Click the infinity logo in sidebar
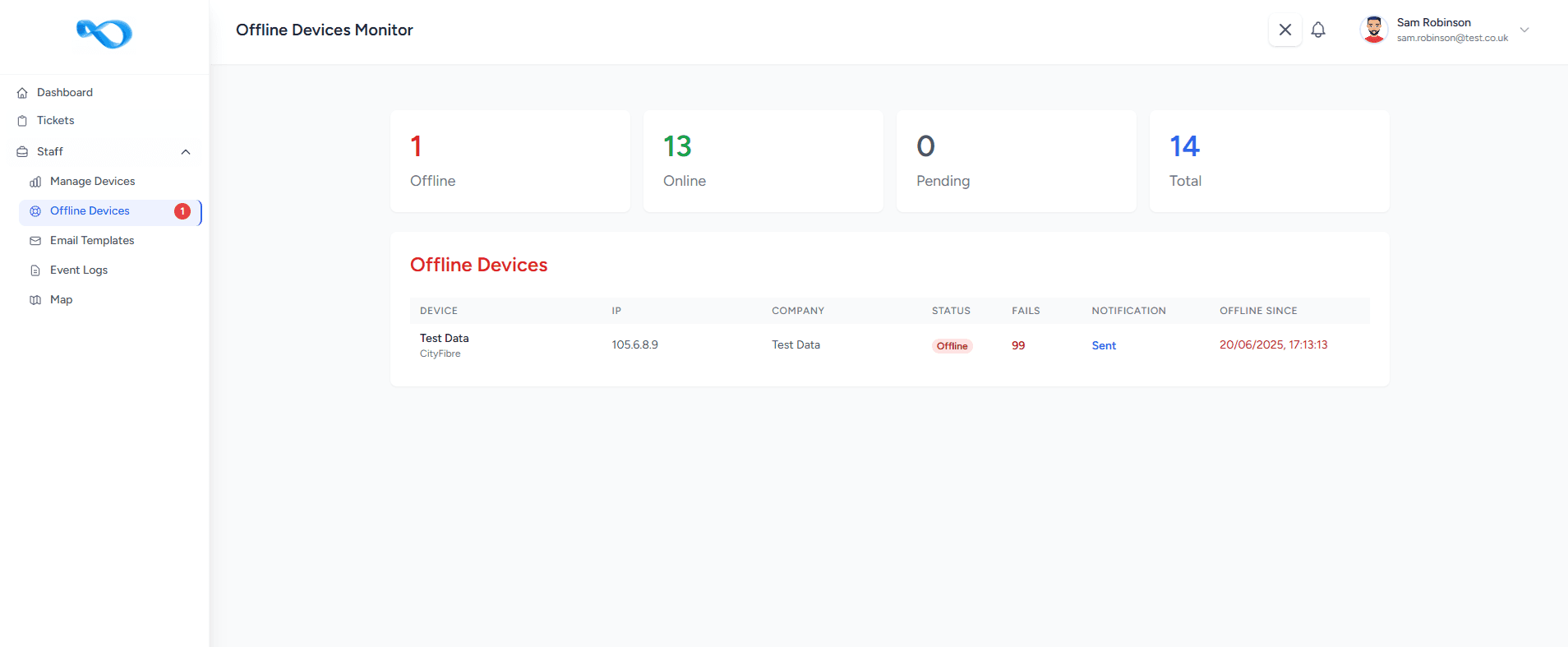The height and width of the screenshot is (647, 1568). pos(104,34)
